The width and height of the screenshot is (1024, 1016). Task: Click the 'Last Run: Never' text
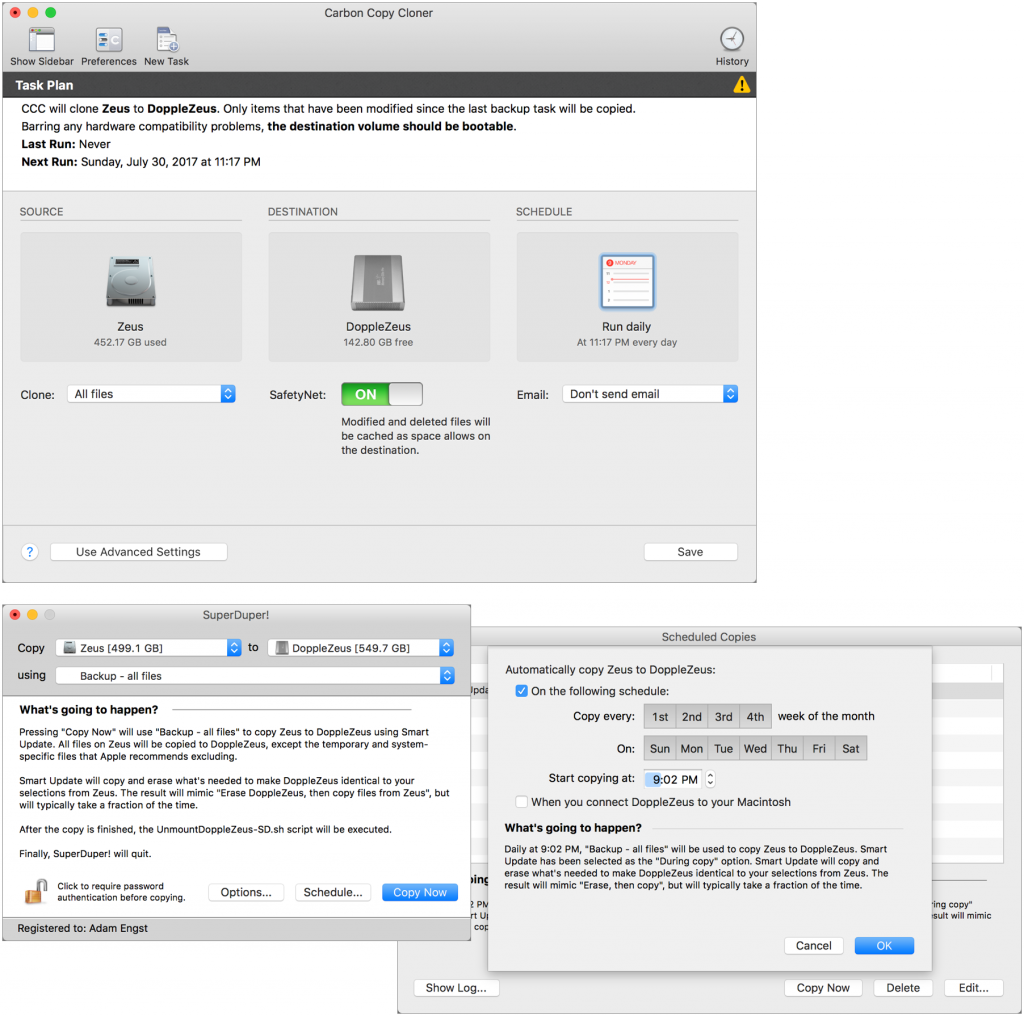point(66,144)
